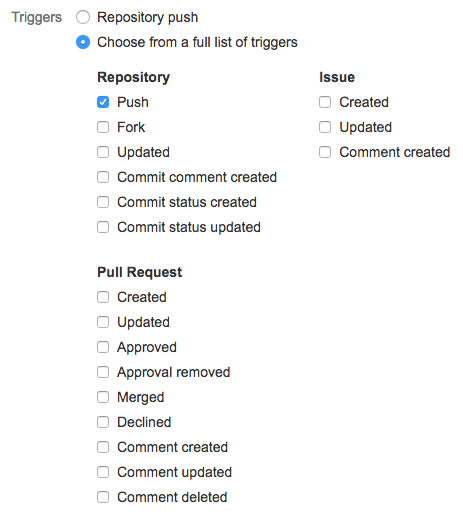This screenshot has width=463, height=521.
Task: Enable the Approval removed trigger
Action: (103, 372)
